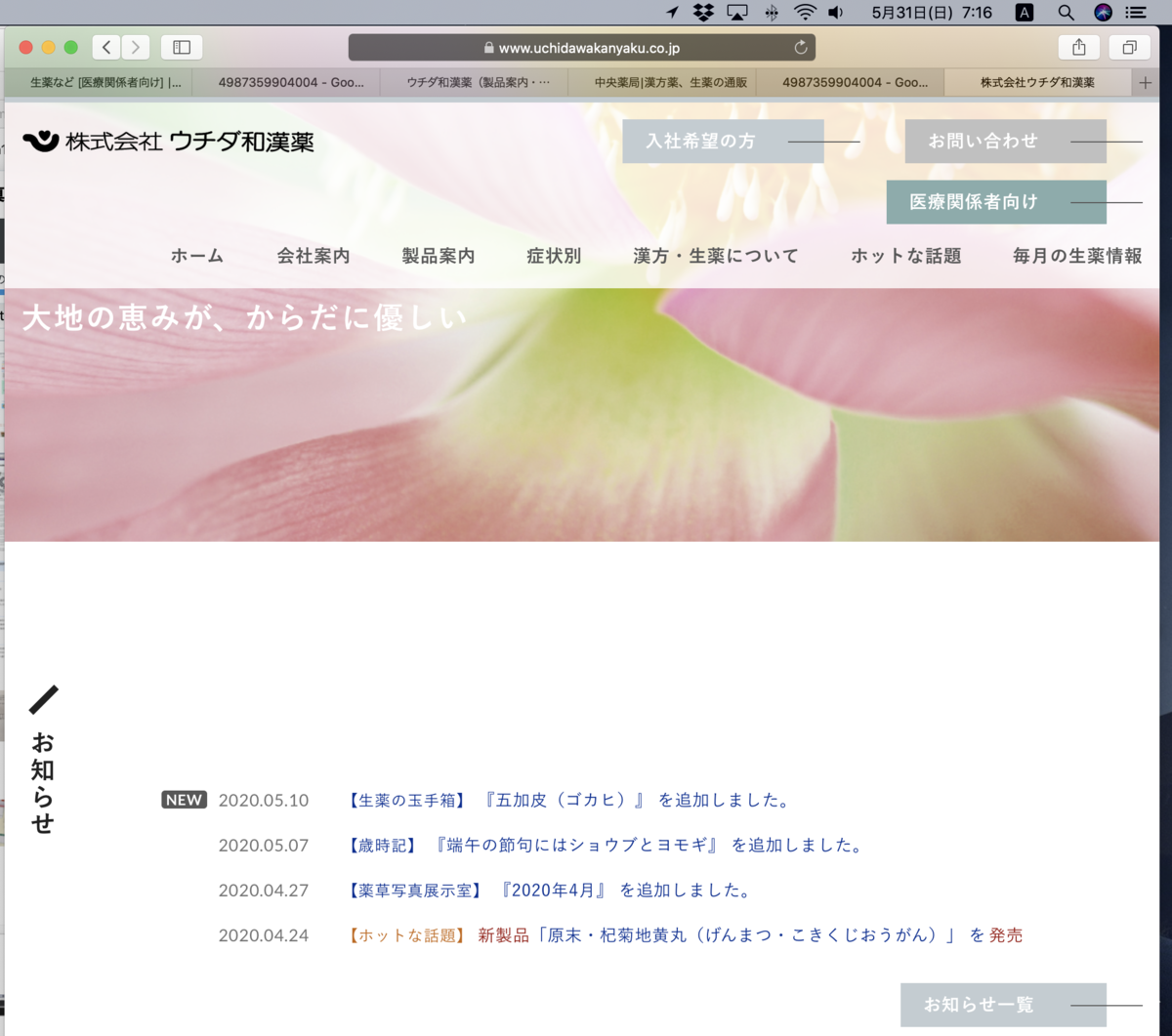Select 症状別 in the site navigation

(552, 256)
